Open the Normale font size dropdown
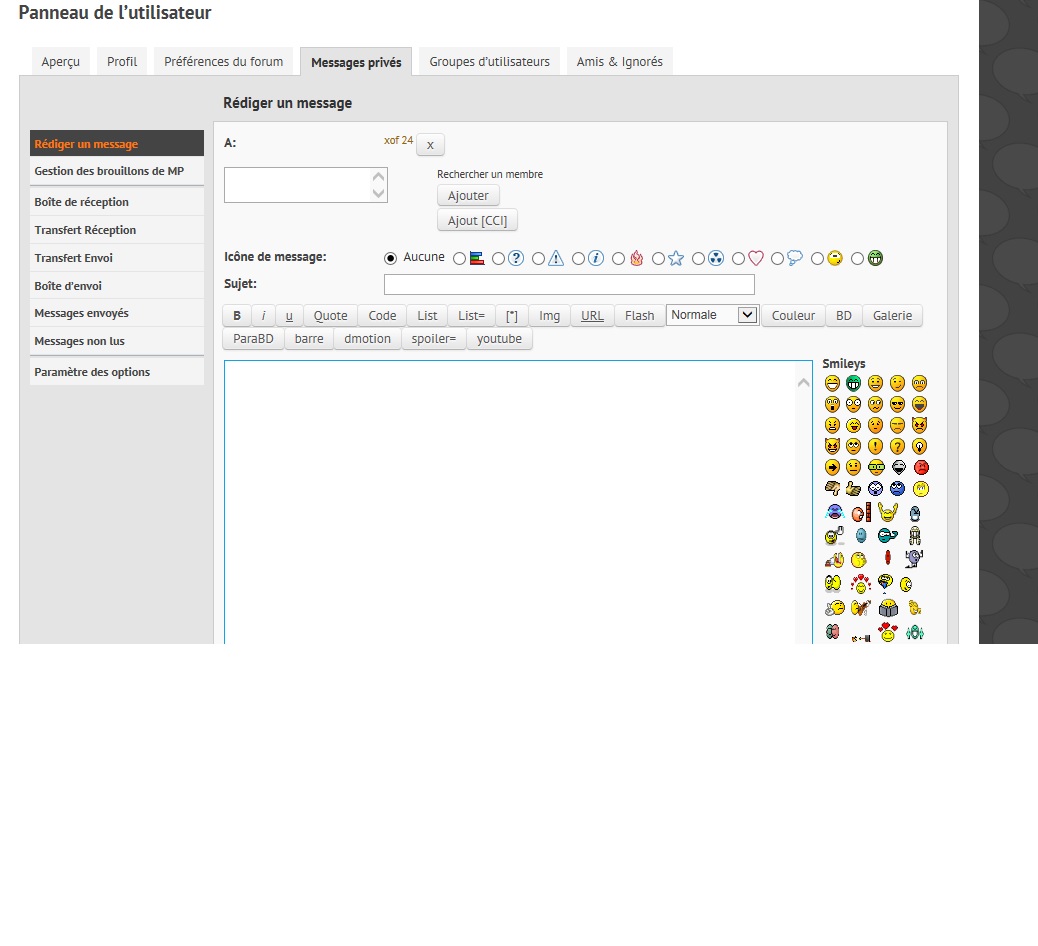Screen dimensions: 1038x946 (713, 315)
